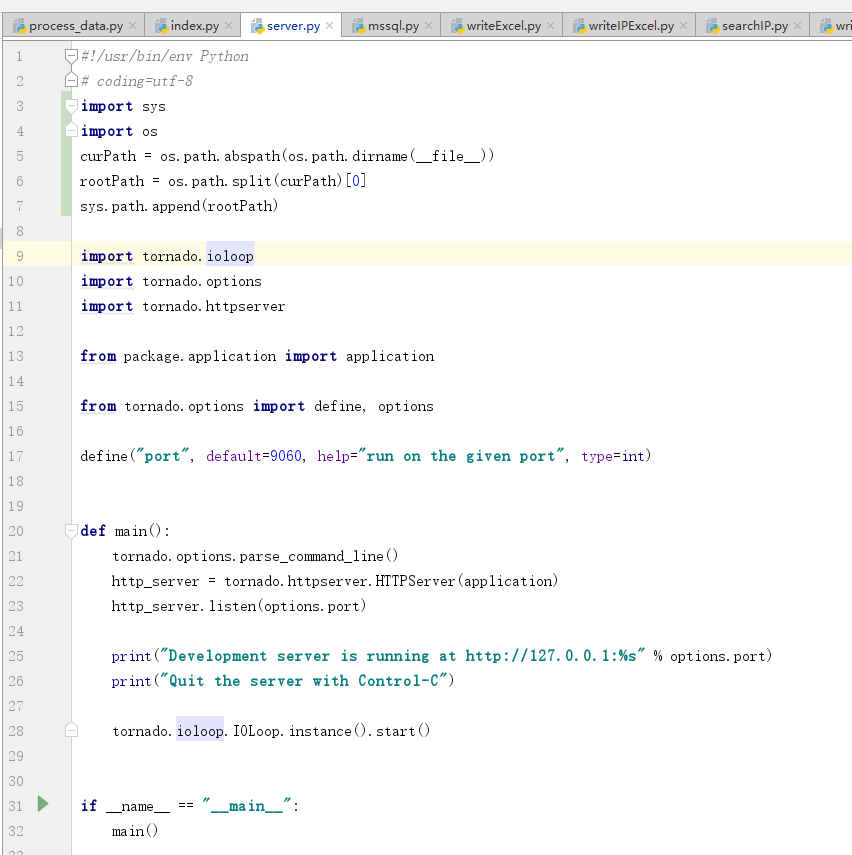This screenshot has height=855, width=852.
Task: Click 'HTTPServer' in line 22
Action: [415, 581]
